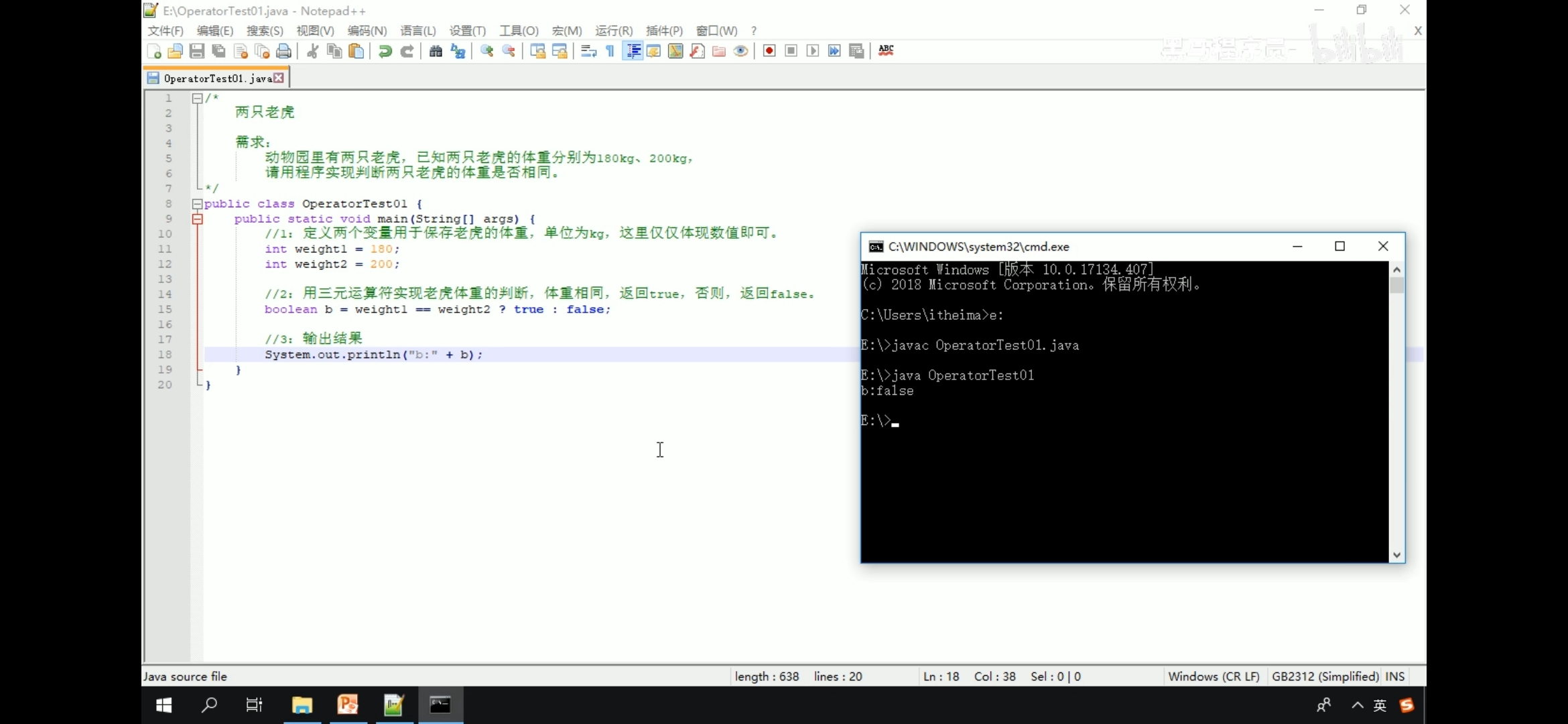Viewport: 1568px width, 724px height.
Task: Open the 文件(F) File menu
Action: [x=165, y=31]
